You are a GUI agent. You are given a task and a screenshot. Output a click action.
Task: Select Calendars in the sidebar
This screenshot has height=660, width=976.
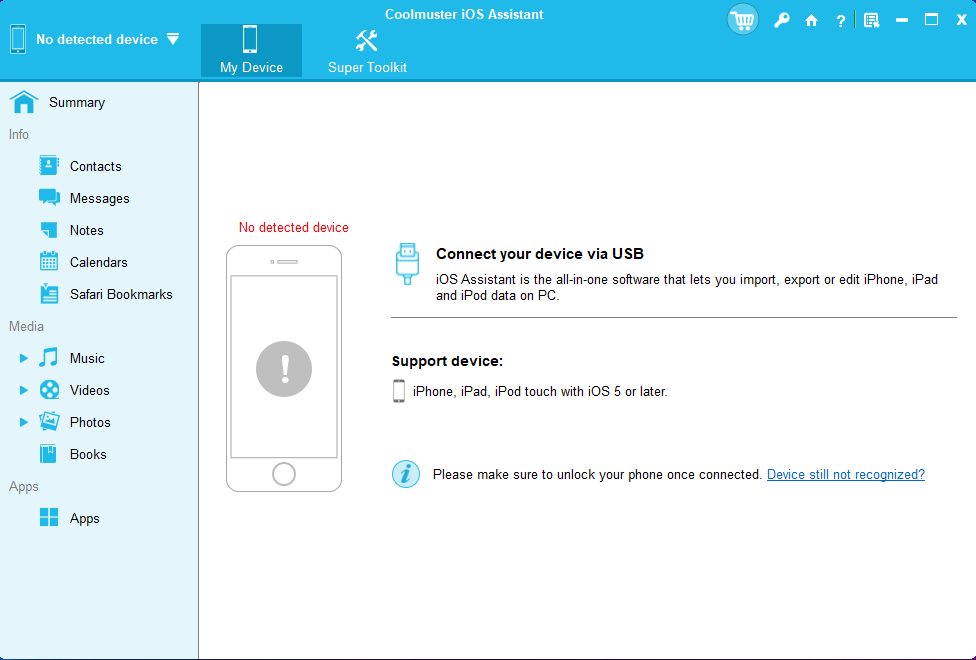[x=98, y=262]
